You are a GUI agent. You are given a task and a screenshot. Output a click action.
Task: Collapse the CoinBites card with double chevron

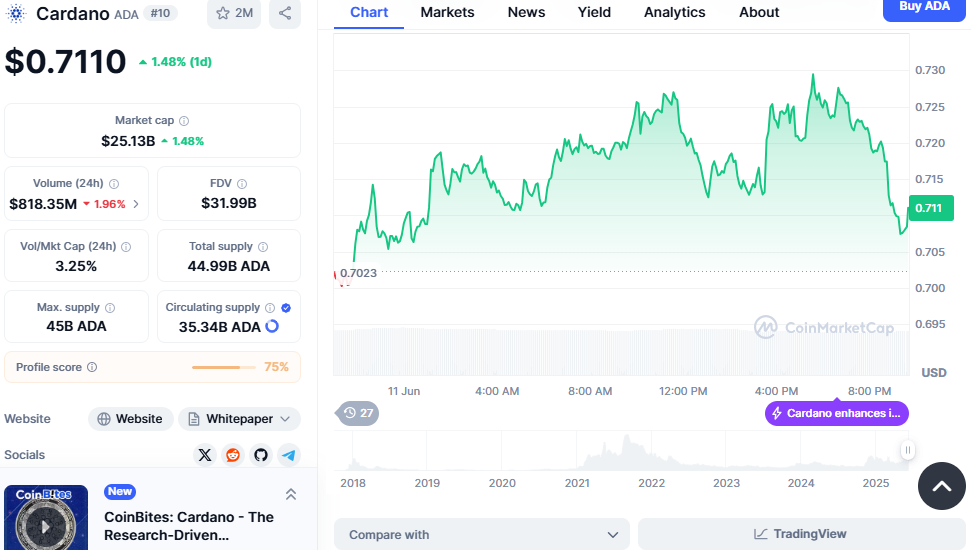[291, 494]
